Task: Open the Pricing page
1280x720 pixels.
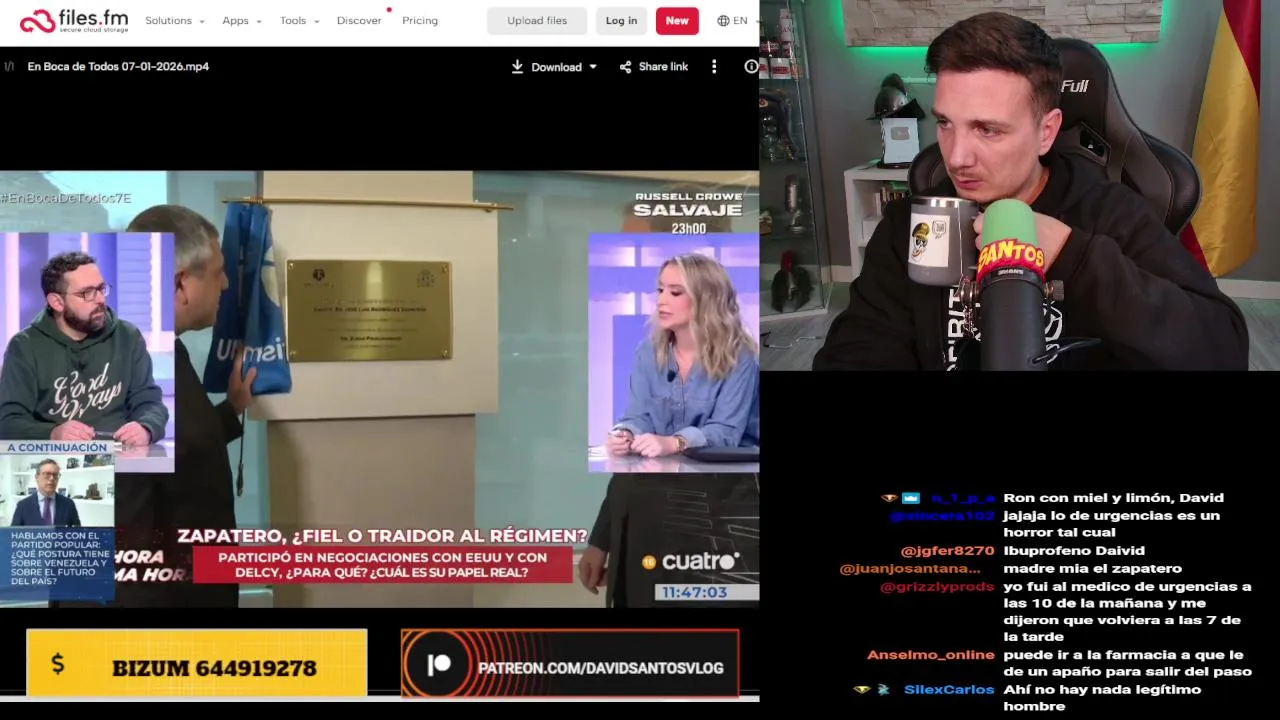Action: point(420,20)
